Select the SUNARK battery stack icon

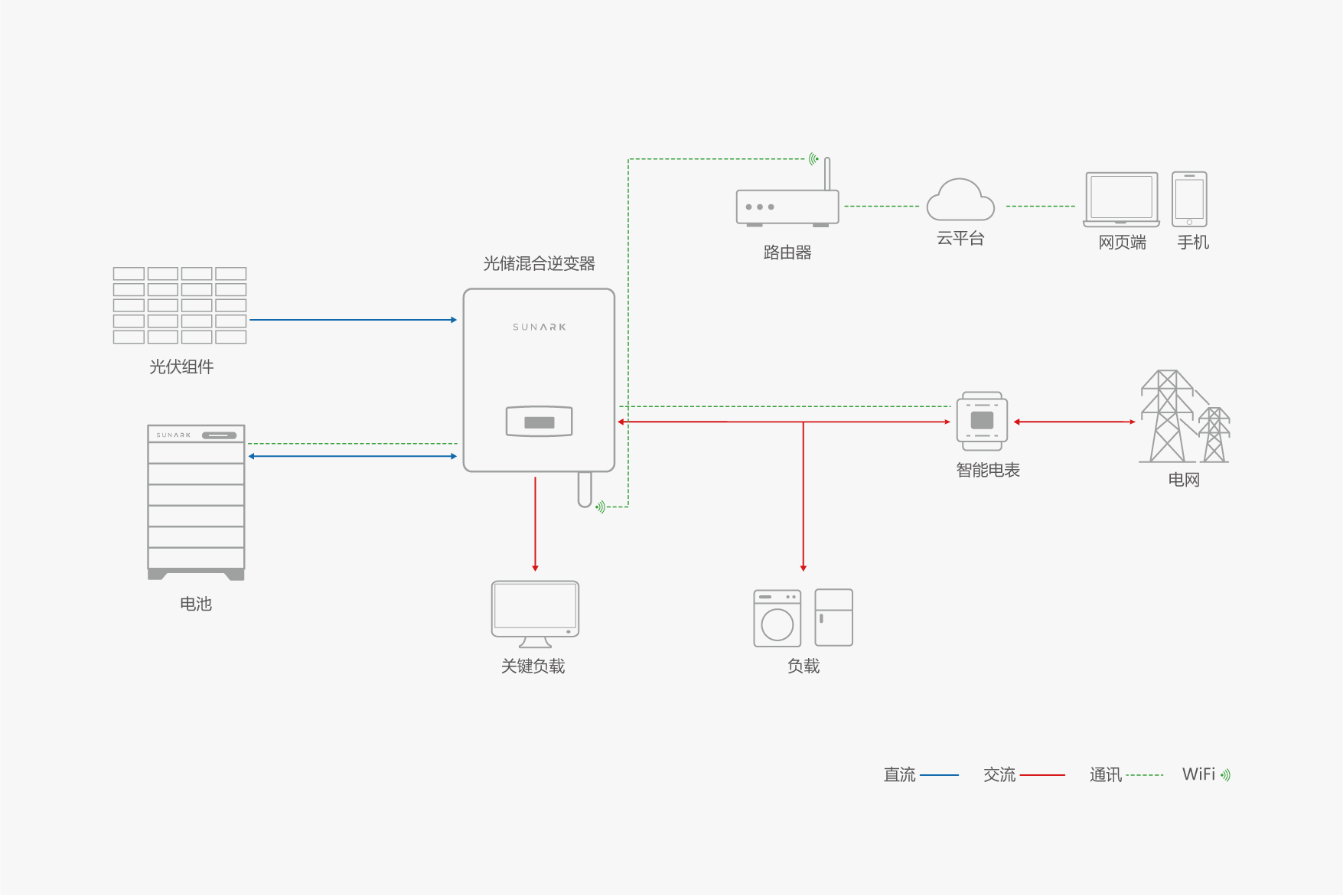point(196,502)
